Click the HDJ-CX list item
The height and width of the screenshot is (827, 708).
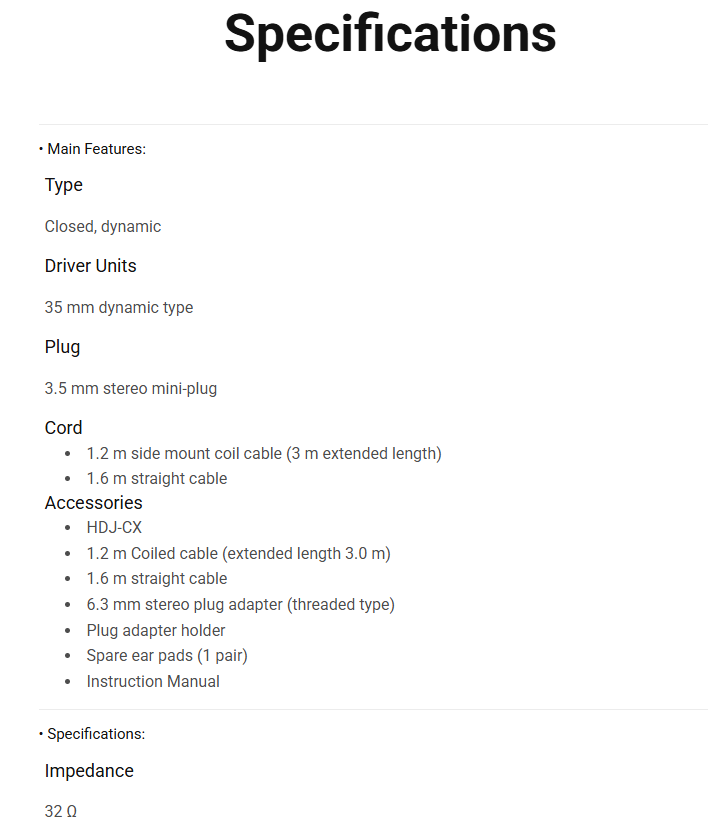114,528
